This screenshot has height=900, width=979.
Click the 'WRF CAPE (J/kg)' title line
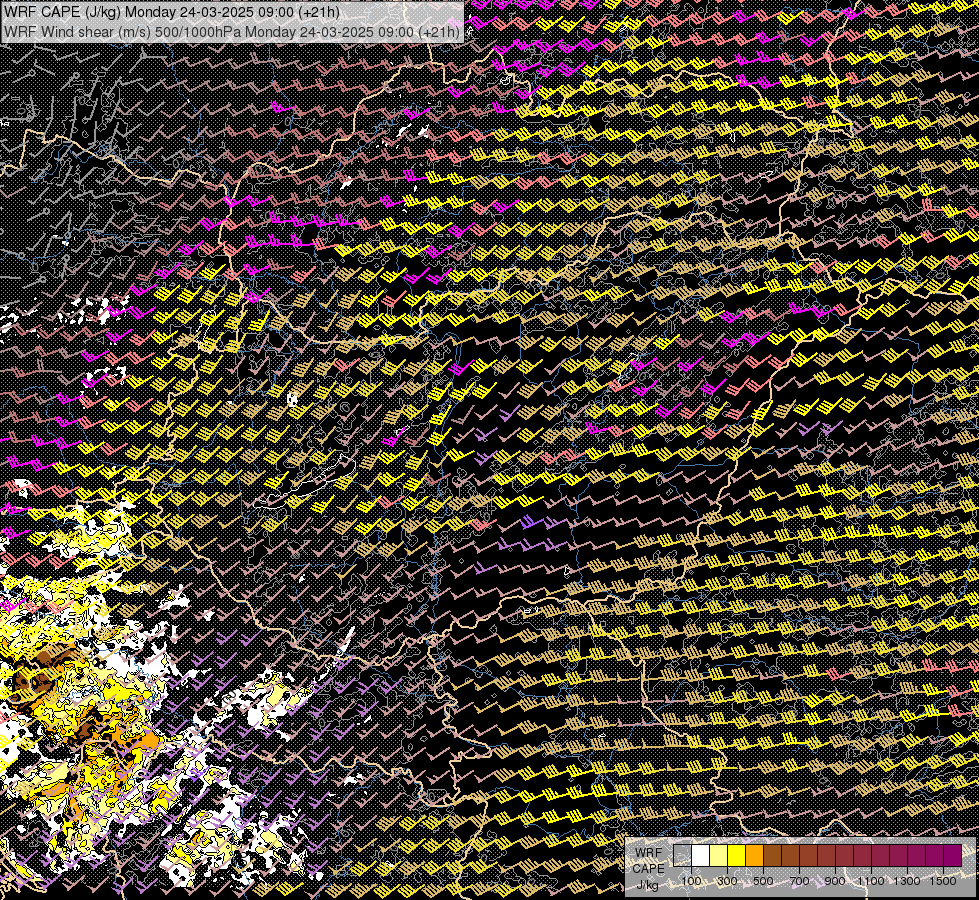pos(172,12)
